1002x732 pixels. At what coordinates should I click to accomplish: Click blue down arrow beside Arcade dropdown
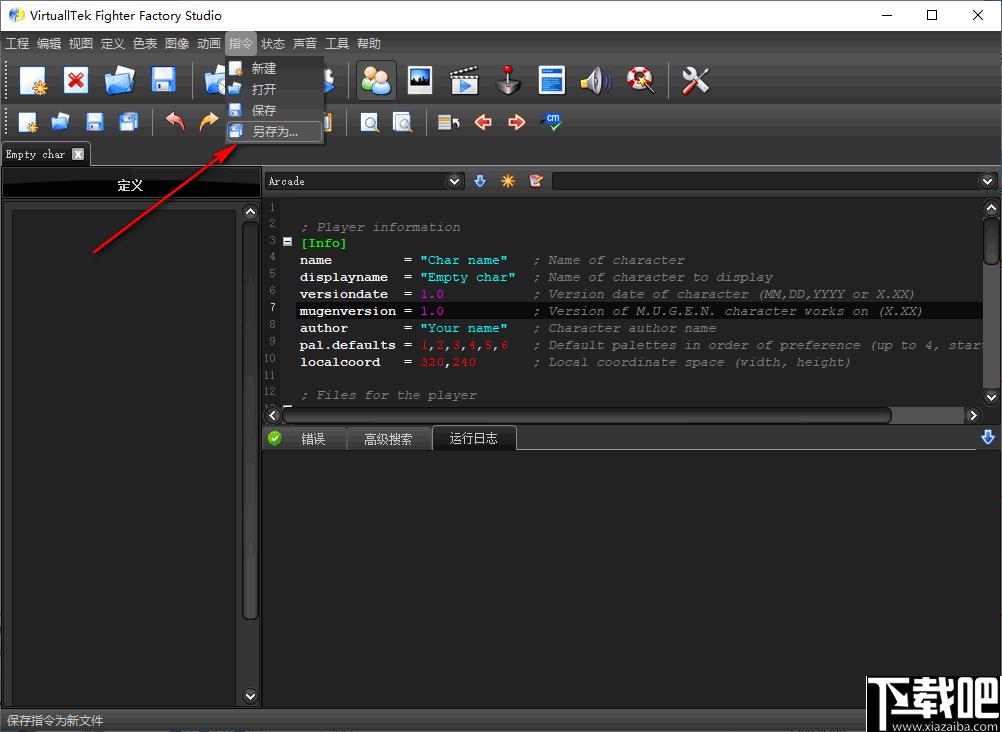(480, 182)
